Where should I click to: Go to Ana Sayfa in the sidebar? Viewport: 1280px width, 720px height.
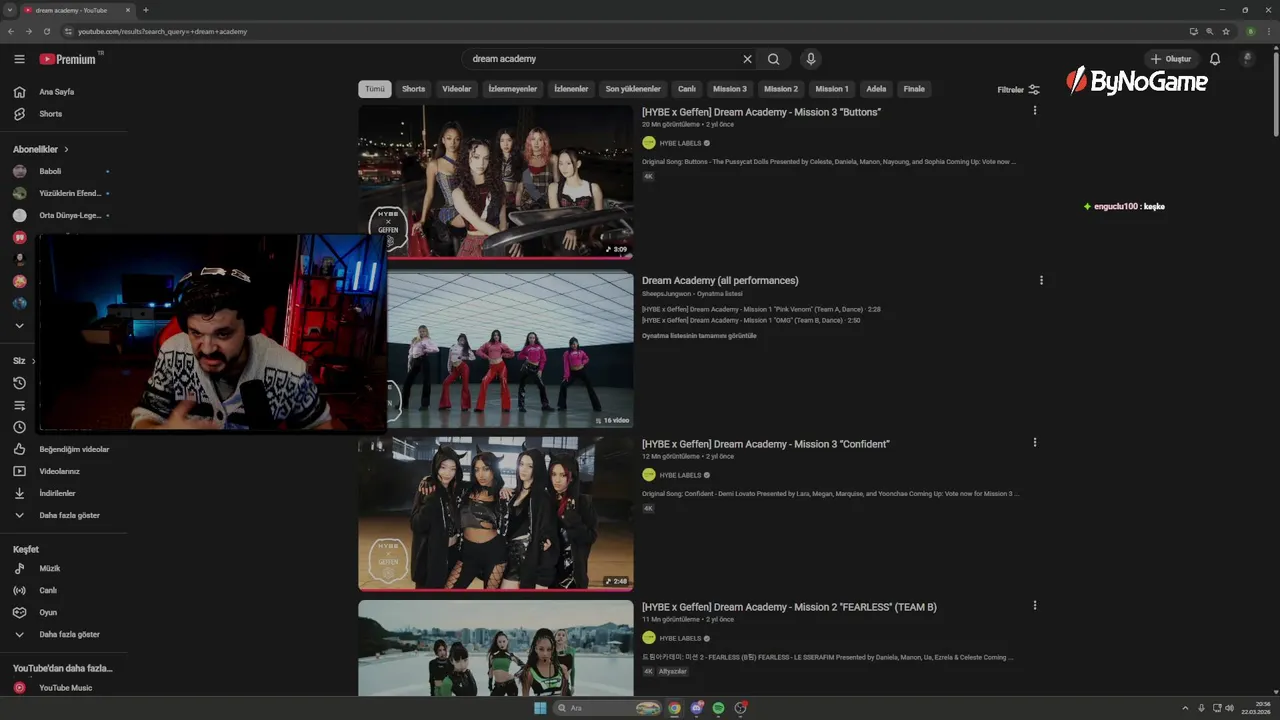point(56,92)
